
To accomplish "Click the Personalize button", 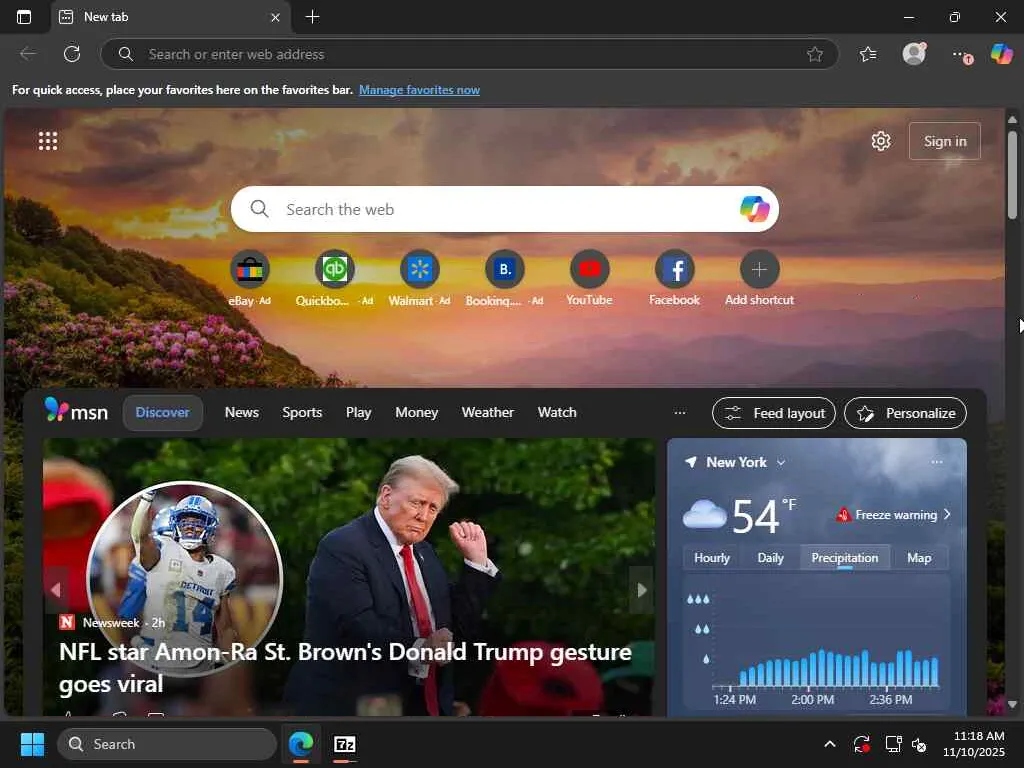I will (x=905, y=413).
